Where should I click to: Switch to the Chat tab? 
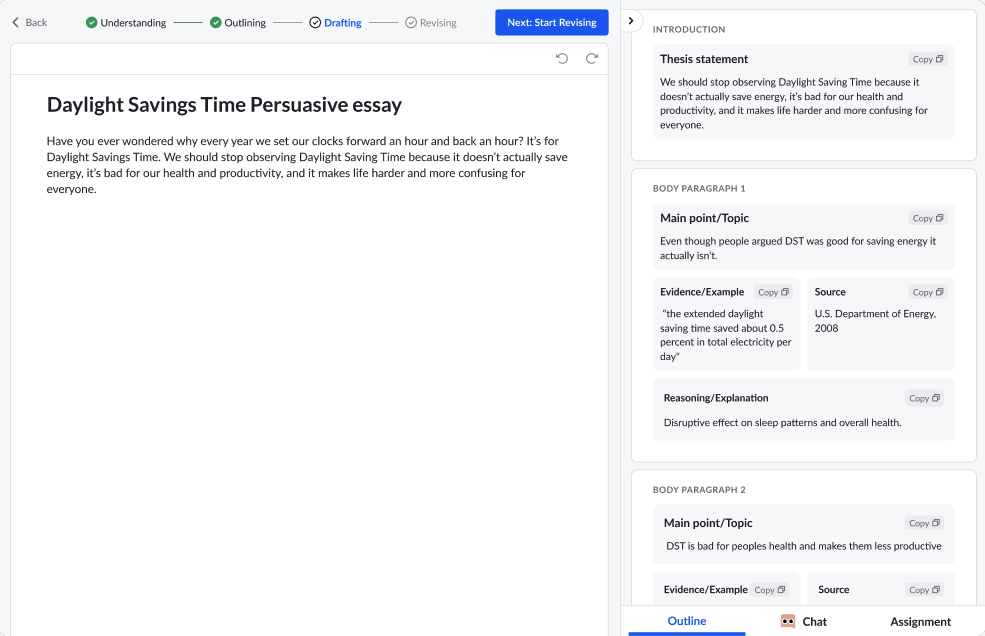tap(803, 622)
